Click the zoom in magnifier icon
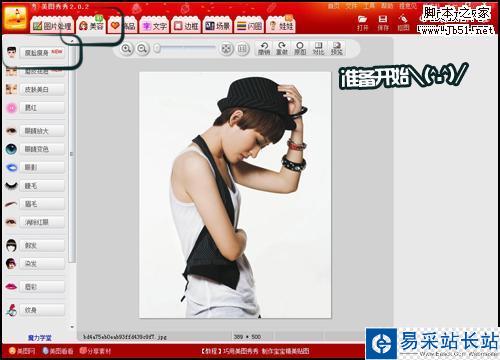 pyautogui.click(x=126, y=49)
